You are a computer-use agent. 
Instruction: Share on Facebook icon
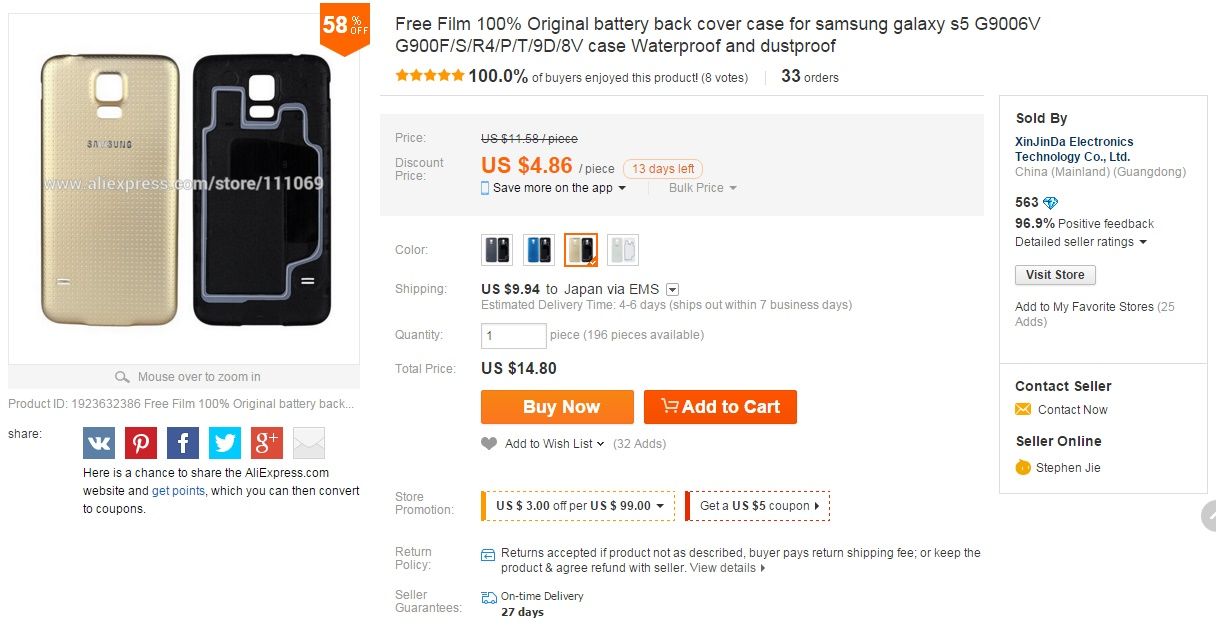click(183, 443)
